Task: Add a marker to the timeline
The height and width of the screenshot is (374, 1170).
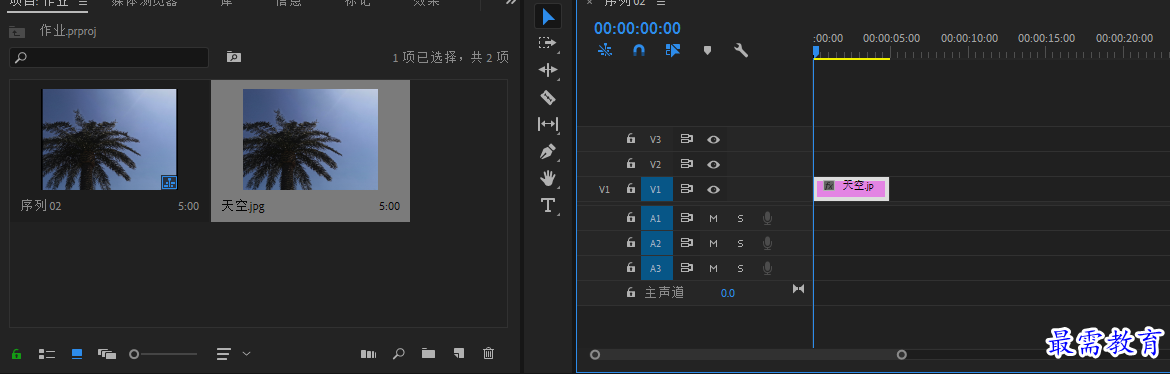Action: point(707,50)
